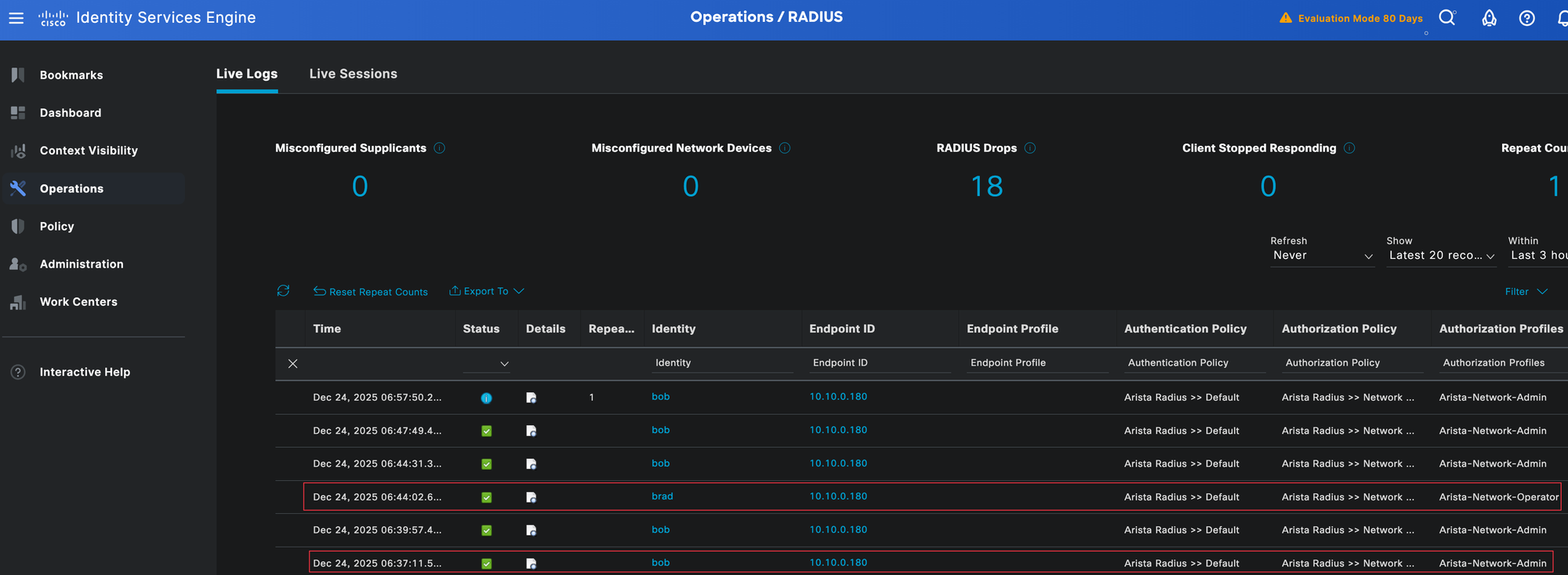The image size is (1568, 575).
Task: Expand the Refresh Never dropdown
Action: (1322, 256)
